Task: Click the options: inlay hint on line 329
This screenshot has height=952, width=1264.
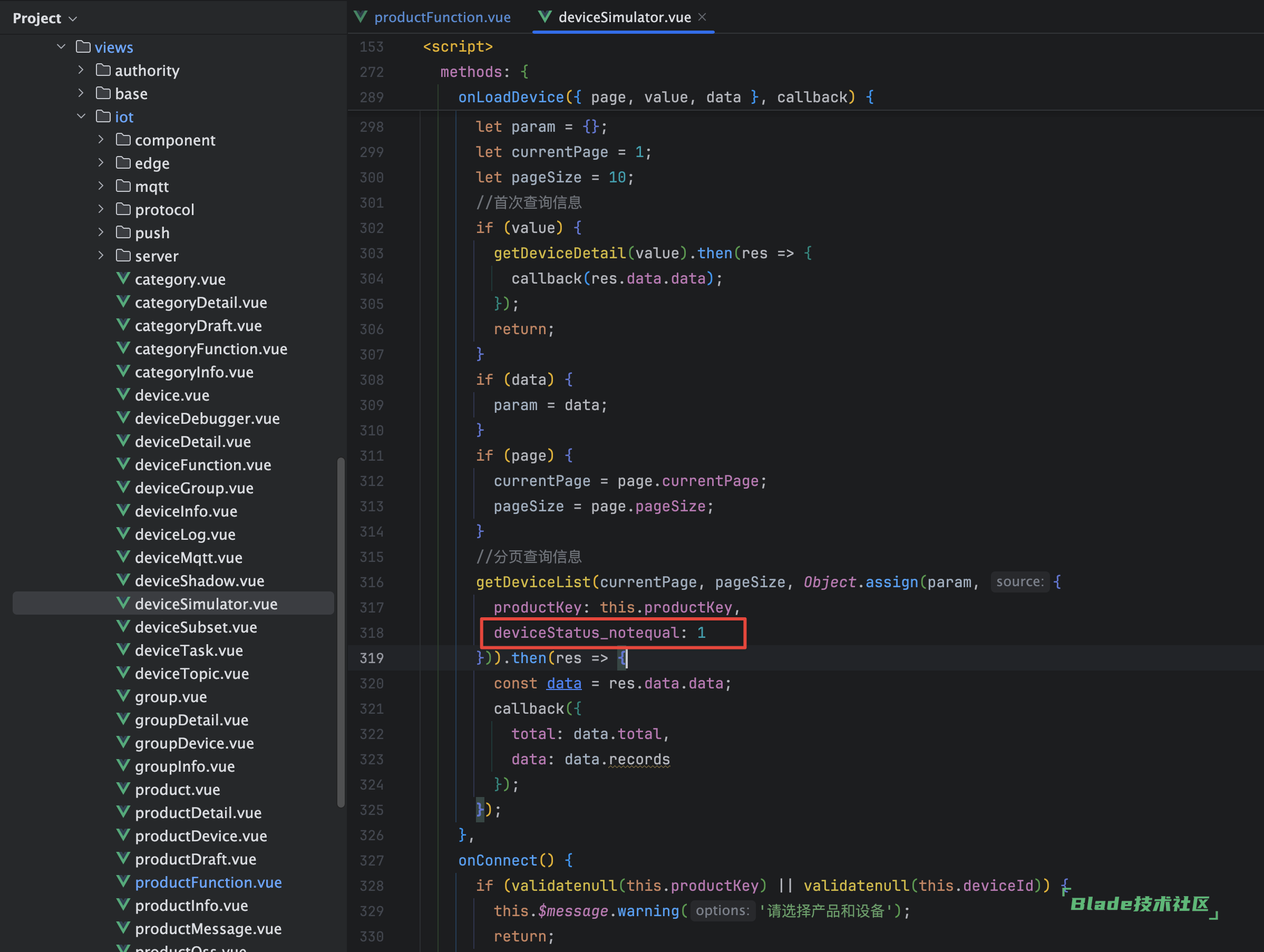Action: [x=722, y=910]
